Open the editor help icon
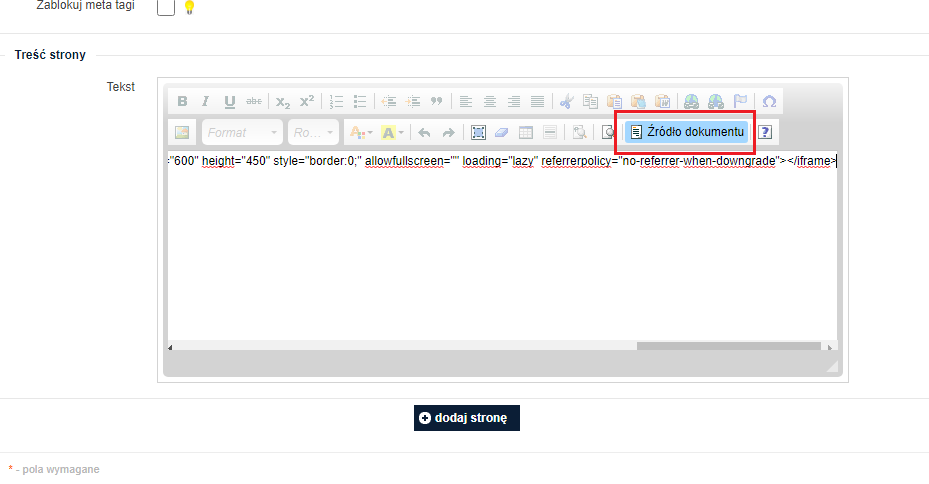Viewport: 929px width, 484px height. coord(765,132)
